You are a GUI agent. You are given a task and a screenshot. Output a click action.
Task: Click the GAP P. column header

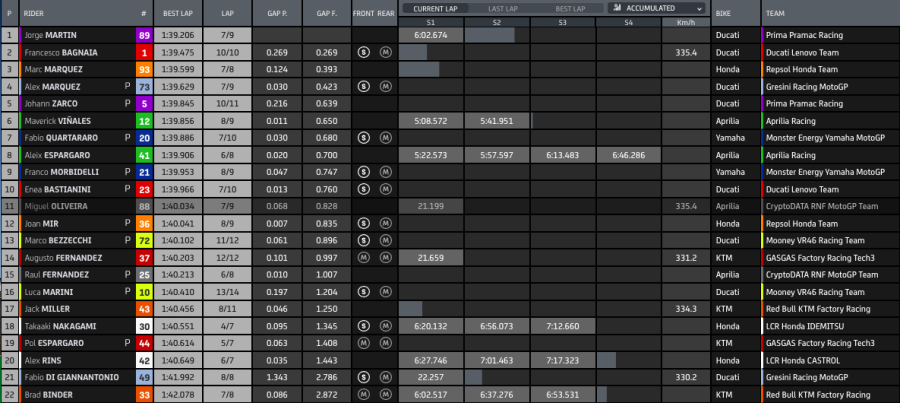(277, 13)
